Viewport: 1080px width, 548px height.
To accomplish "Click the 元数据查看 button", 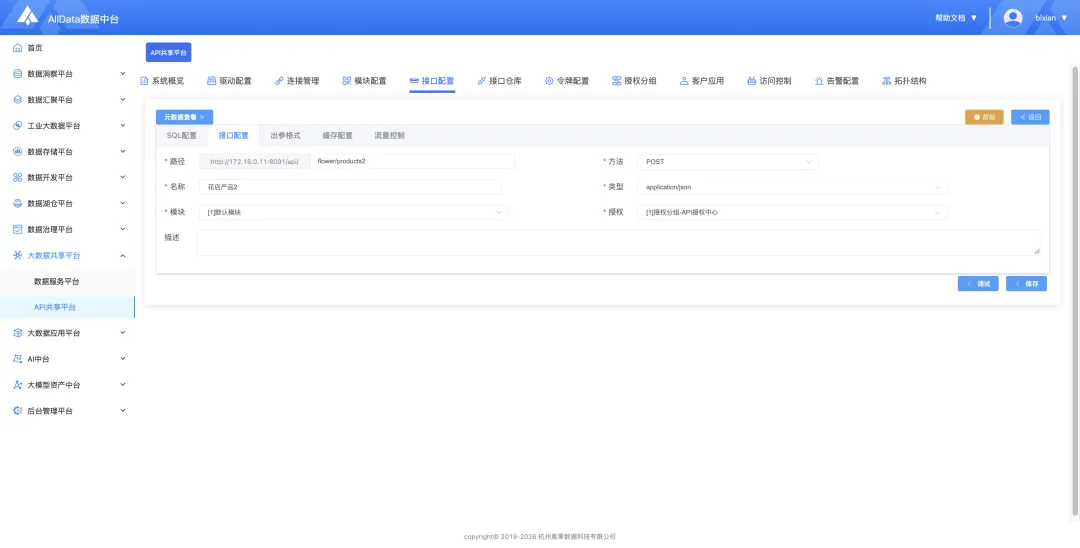I will [x=185, y=117].
